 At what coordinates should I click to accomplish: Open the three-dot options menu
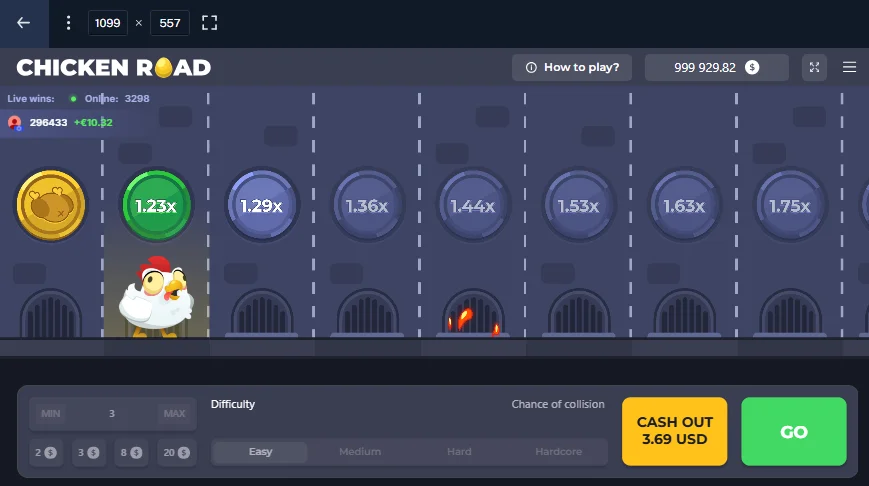click(68, 23)
